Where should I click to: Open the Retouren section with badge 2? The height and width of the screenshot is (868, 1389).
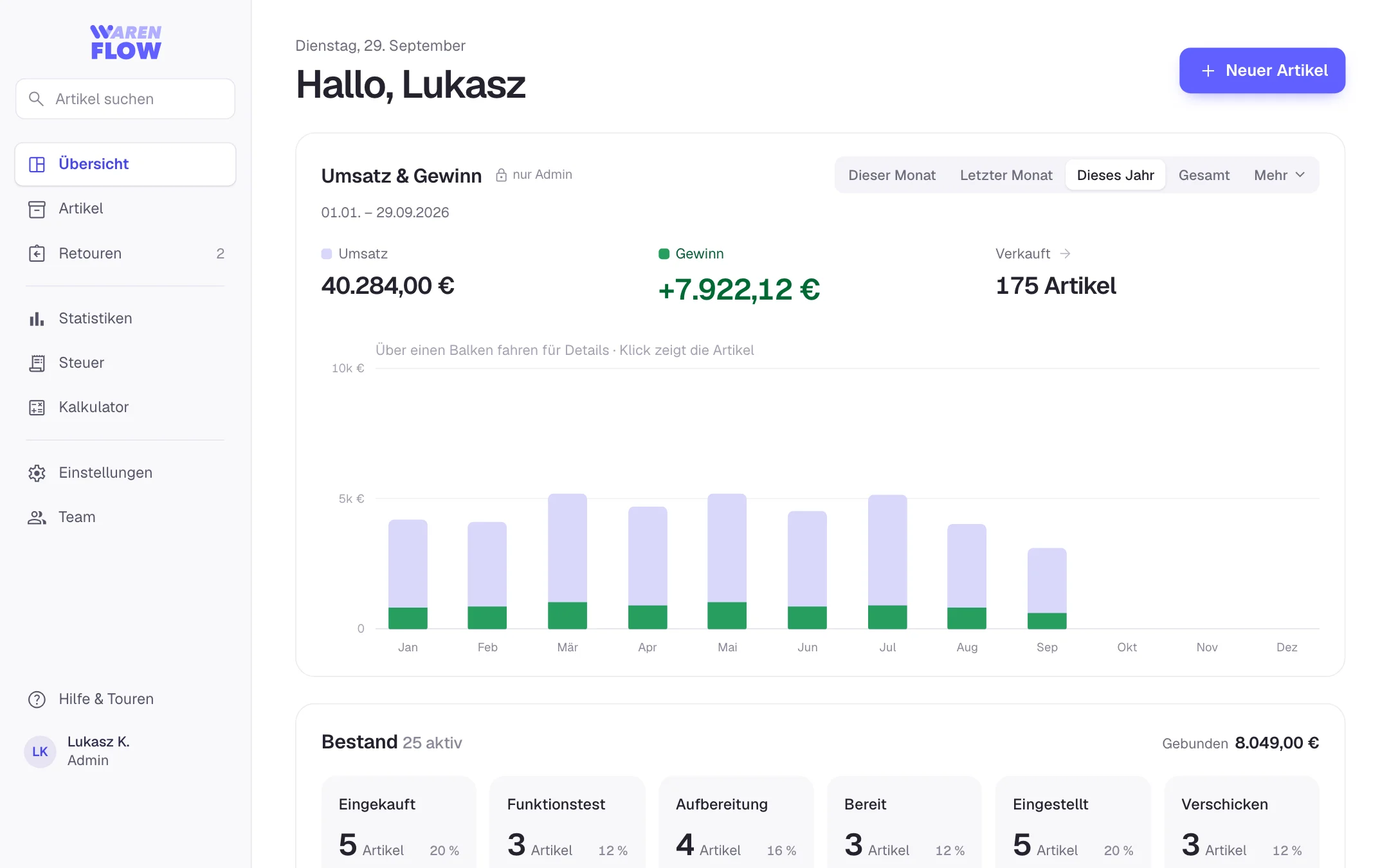pos(125,253)
